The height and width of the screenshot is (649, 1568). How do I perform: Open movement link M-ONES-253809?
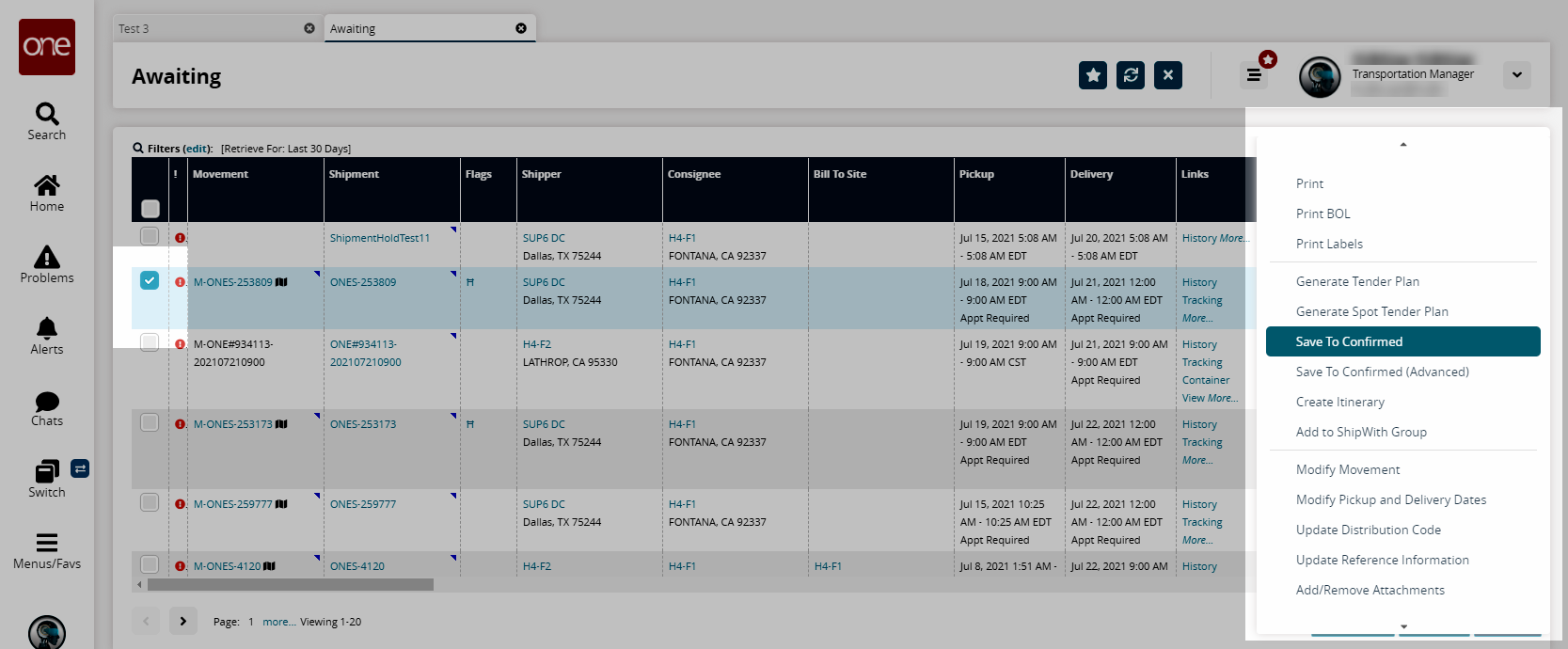tap(232, 282)
